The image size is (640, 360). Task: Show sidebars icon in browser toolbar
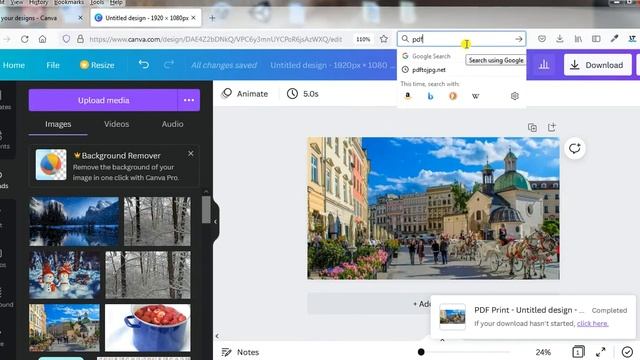[596, 39]
